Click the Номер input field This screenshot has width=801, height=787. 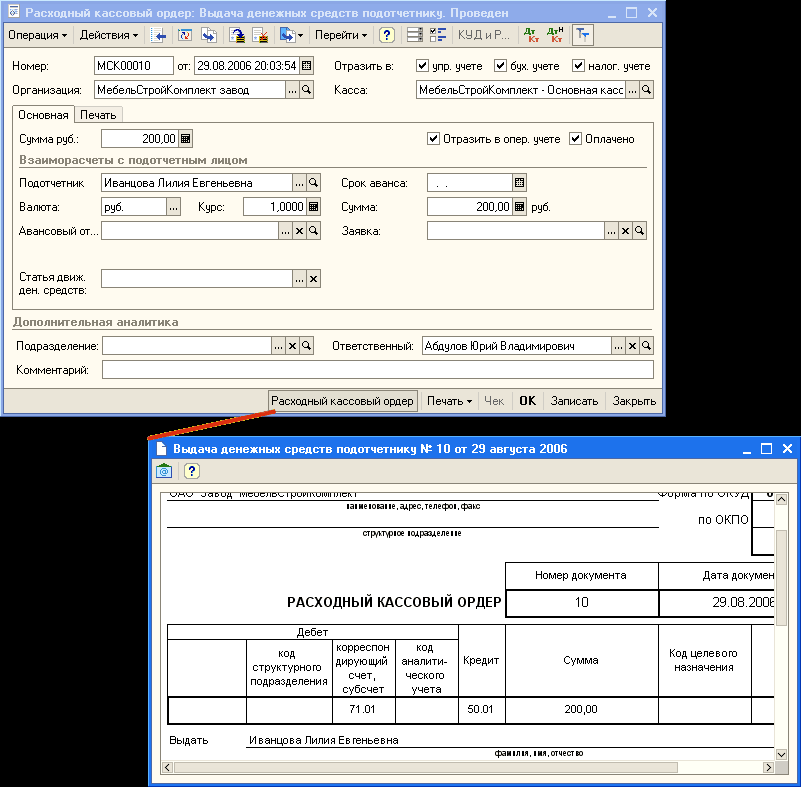click(134, 66)
